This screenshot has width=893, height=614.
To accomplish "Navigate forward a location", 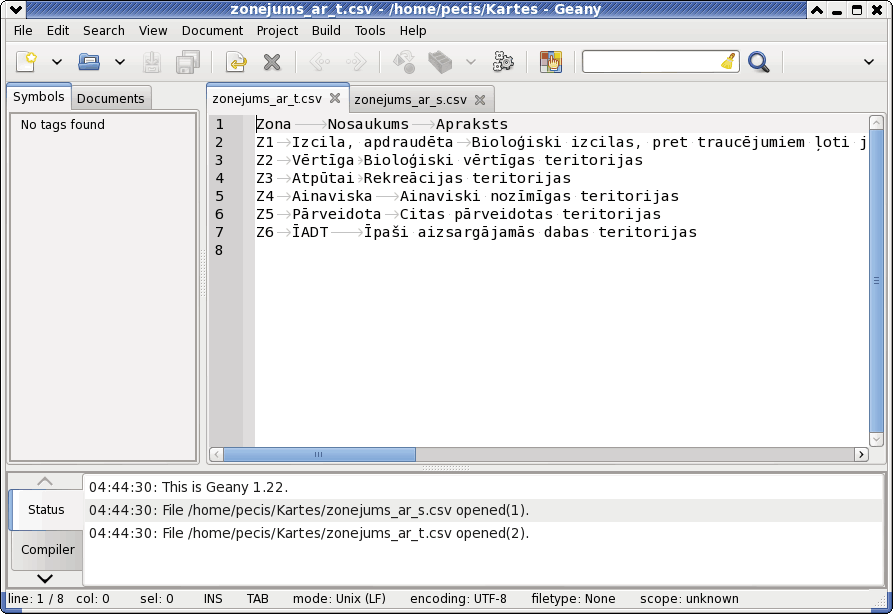I will (x=356, y=62).
